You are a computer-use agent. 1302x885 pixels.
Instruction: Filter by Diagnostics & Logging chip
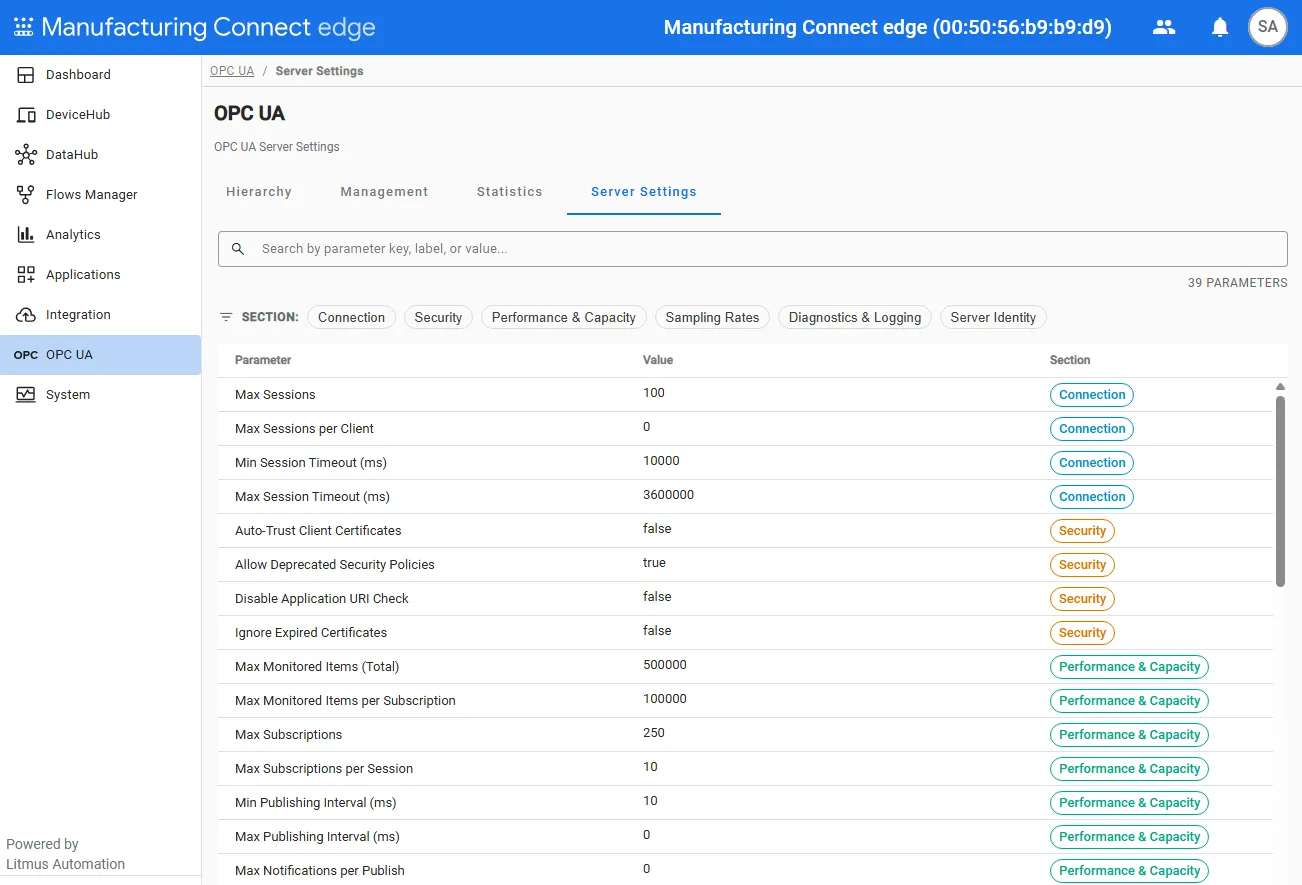point(855,317)
